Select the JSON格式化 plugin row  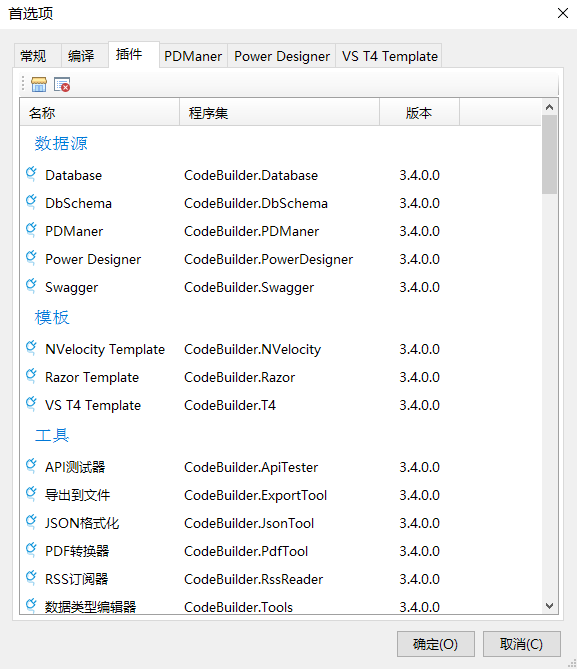coord(280,523)
